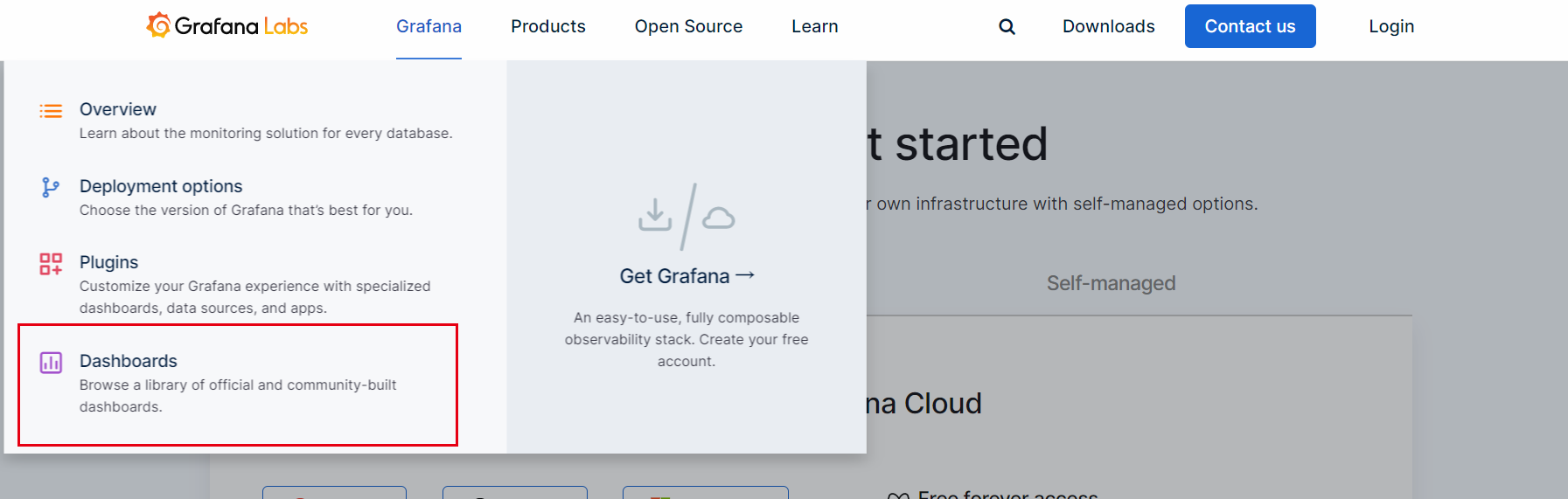Click 'Browse a library of official' description
This screenshot has width=1568, height=499.
[x=238, y=396]
